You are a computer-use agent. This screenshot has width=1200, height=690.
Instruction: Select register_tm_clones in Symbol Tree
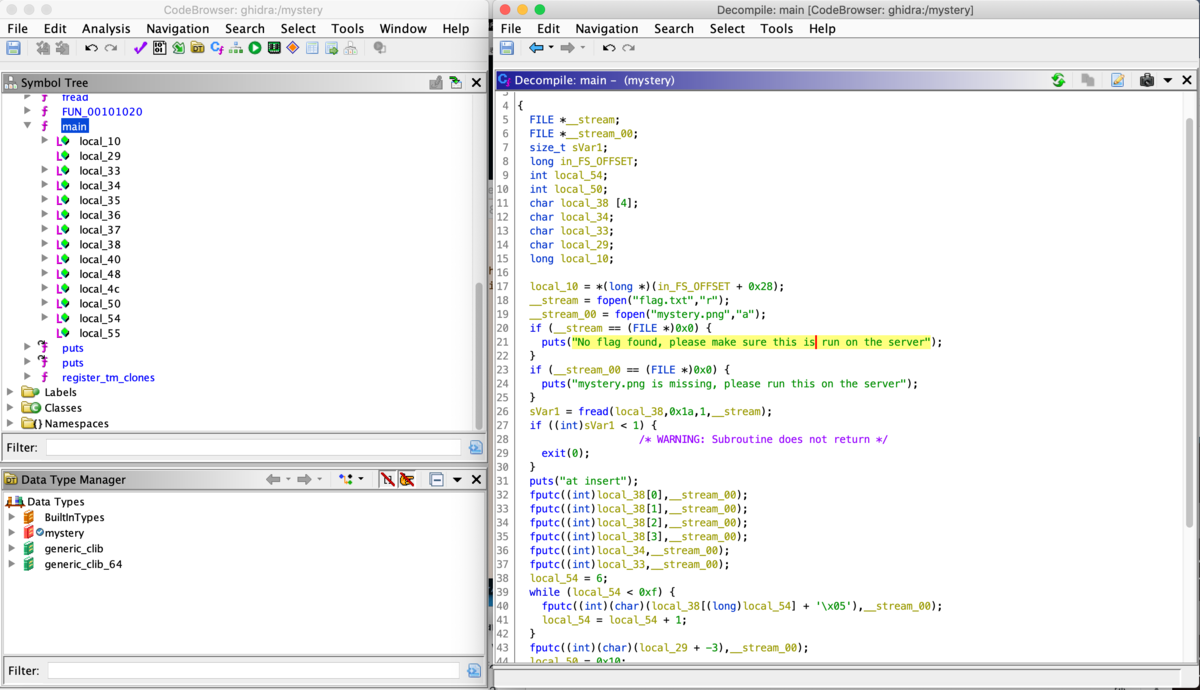(x=108, y=378)
